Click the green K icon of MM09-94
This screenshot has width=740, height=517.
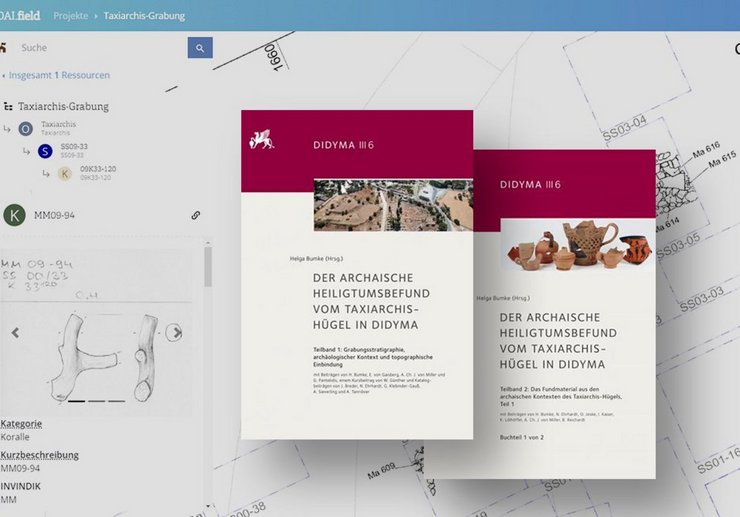15,215
